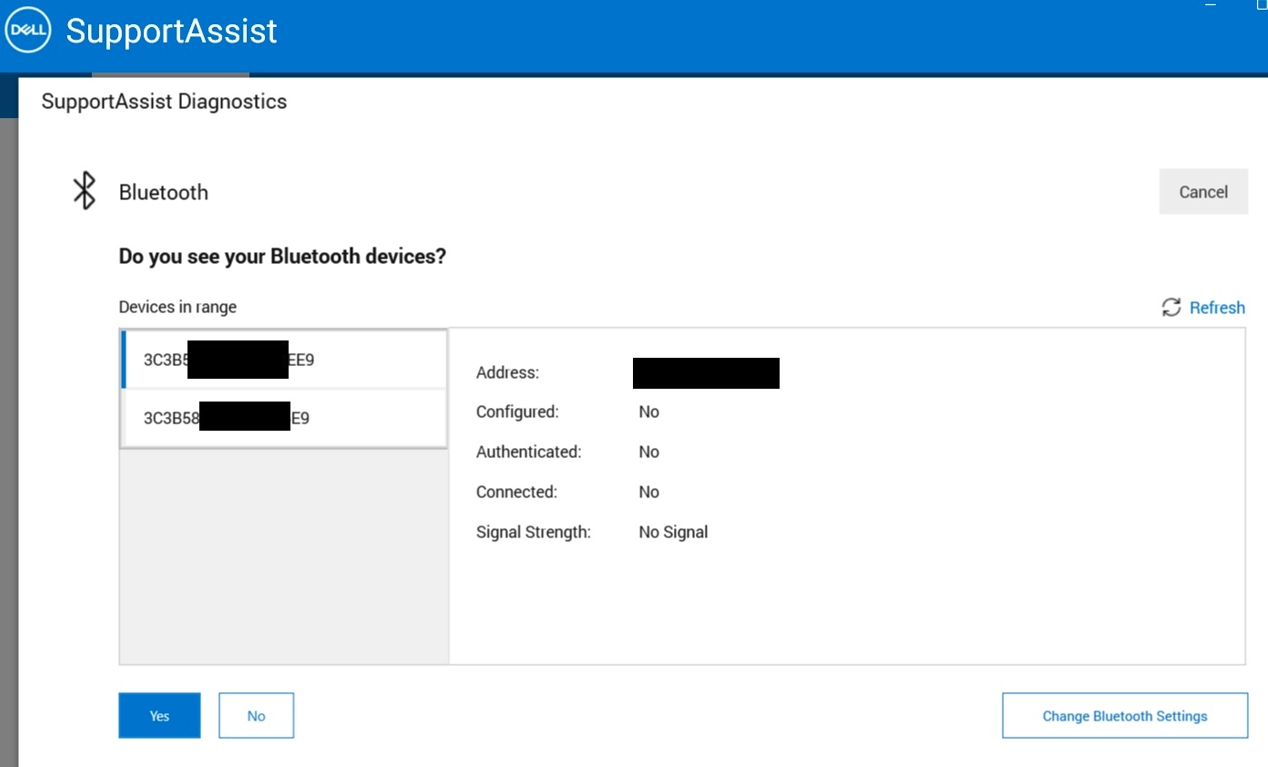Cancel the Bluetooth diagnostic test
The image size is (1268, 767).
coord(1203,192)
